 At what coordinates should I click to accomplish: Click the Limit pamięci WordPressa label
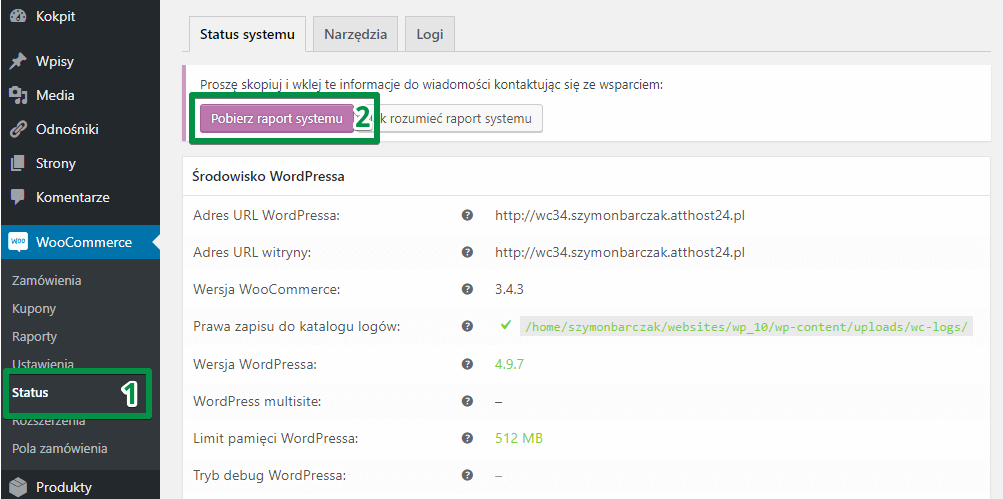275,438
